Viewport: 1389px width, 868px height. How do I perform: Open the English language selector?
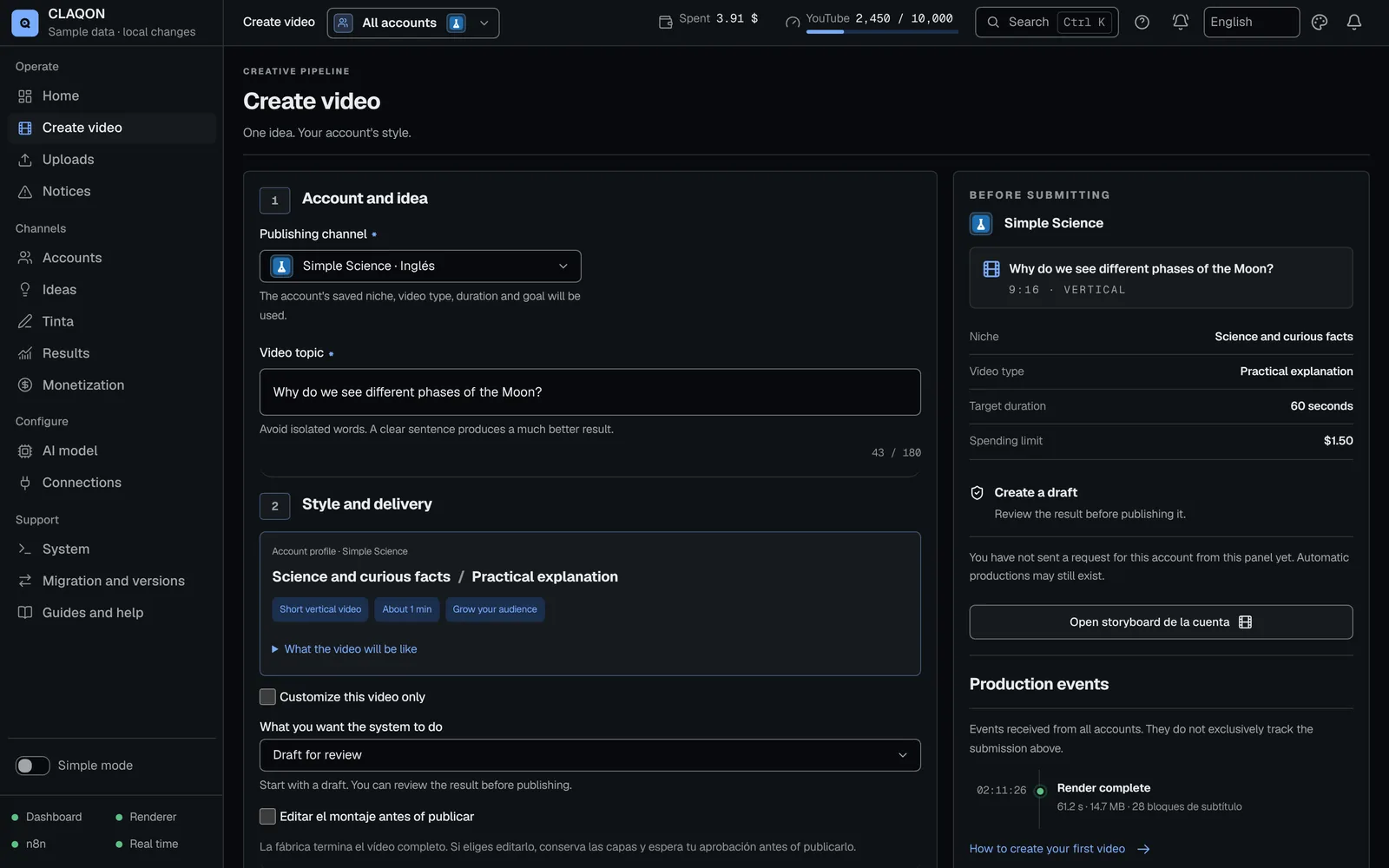click(x=1251, y=23)
